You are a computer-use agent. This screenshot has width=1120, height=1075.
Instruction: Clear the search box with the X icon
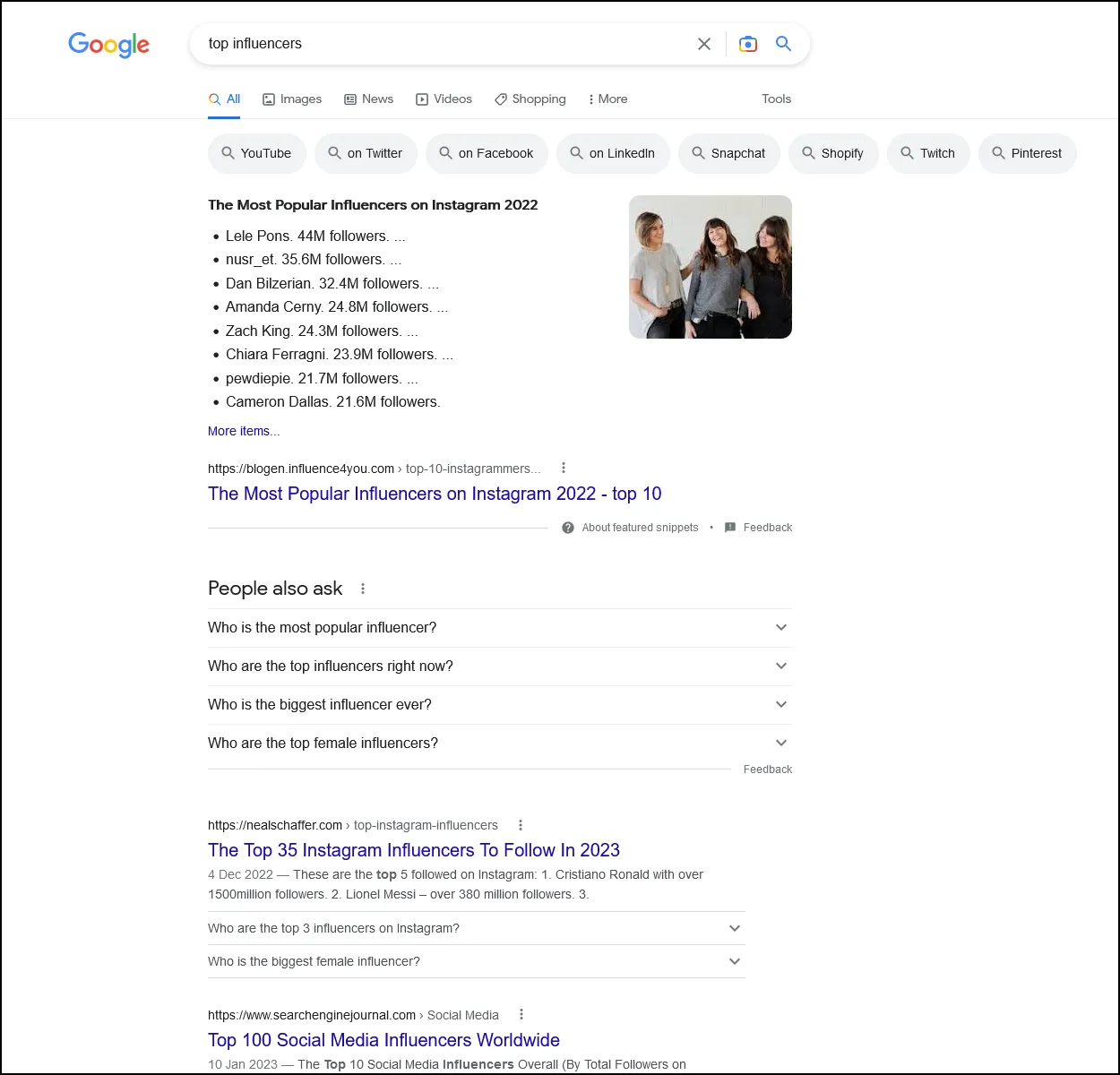point(704,44)
